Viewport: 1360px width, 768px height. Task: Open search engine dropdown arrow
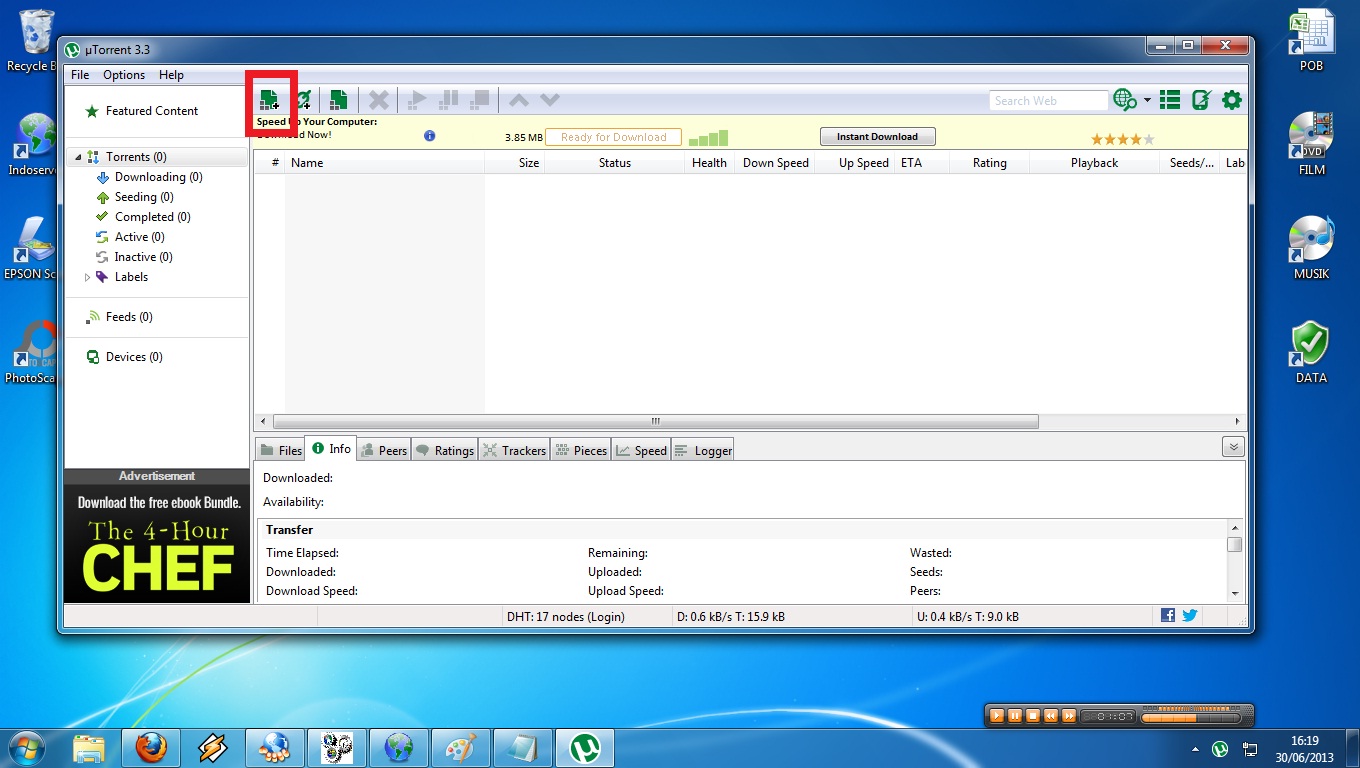pos(1147,100)
